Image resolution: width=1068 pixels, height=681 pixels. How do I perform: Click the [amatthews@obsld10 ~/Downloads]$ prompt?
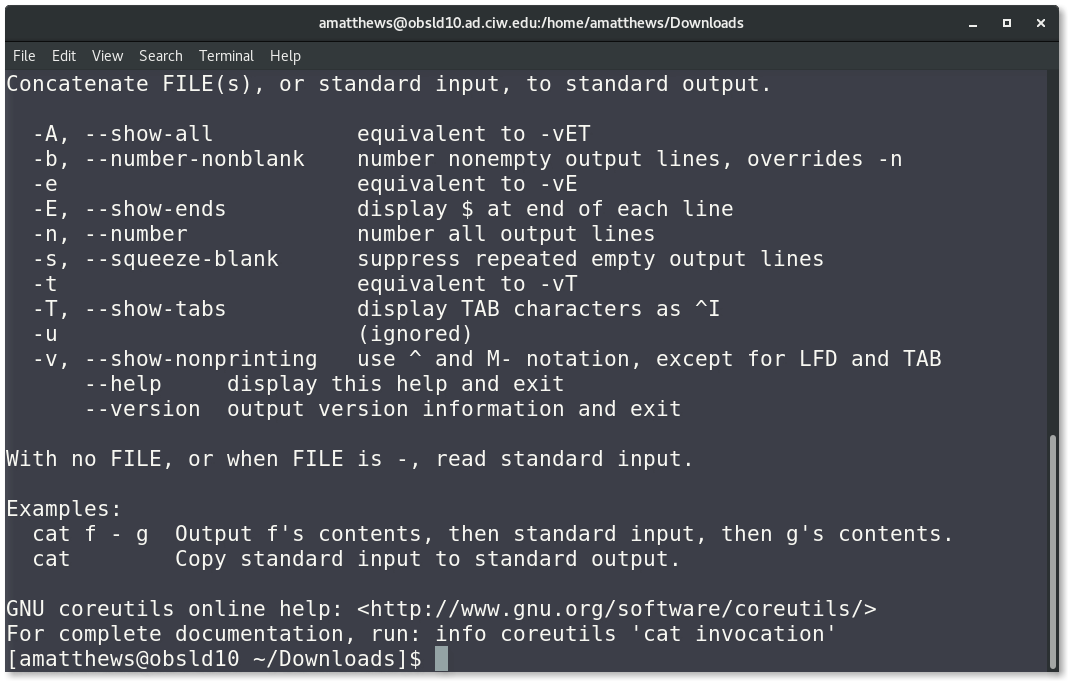point(215,659)
